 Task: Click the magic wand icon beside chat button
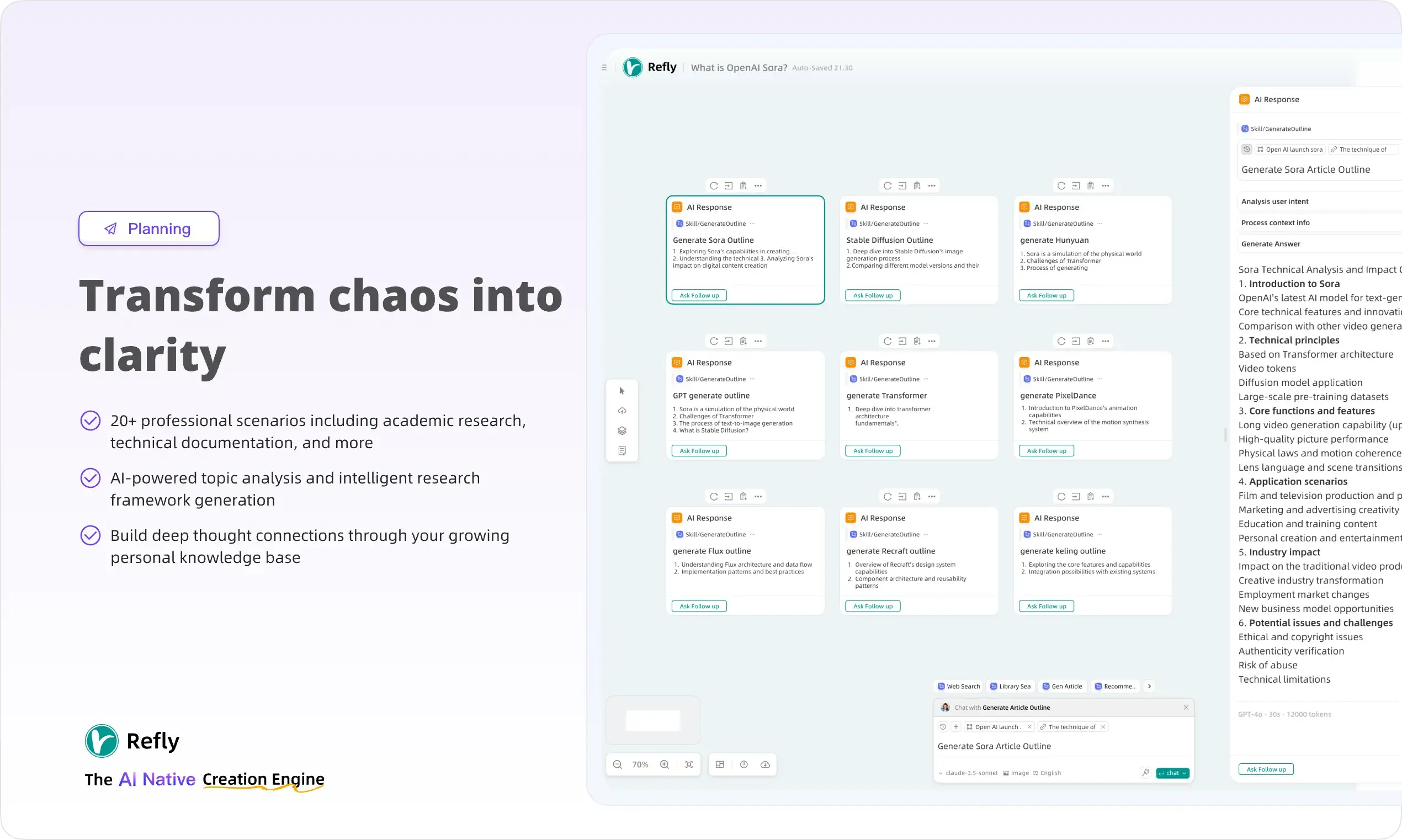tap(1145, 773)
